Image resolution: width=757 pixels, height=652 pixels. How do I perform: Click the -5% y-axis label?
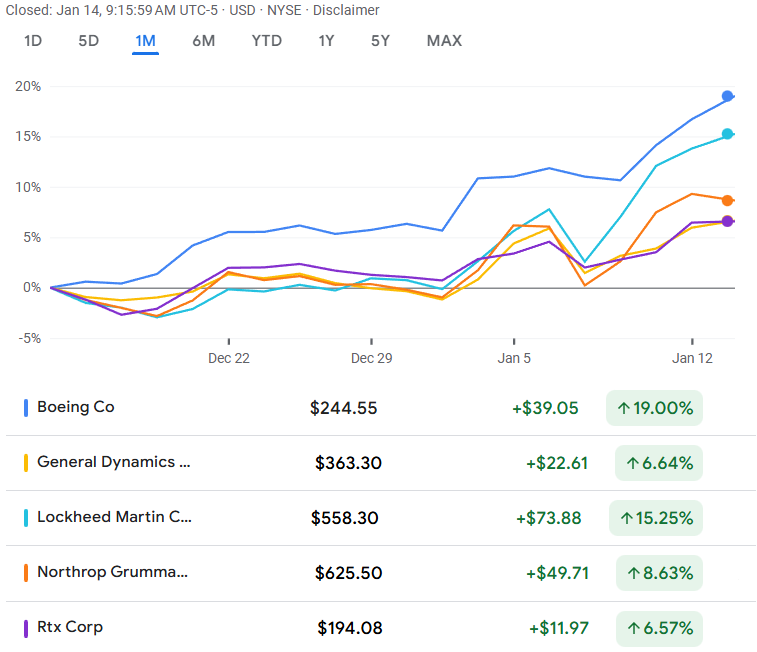click(x=30, y=338)
